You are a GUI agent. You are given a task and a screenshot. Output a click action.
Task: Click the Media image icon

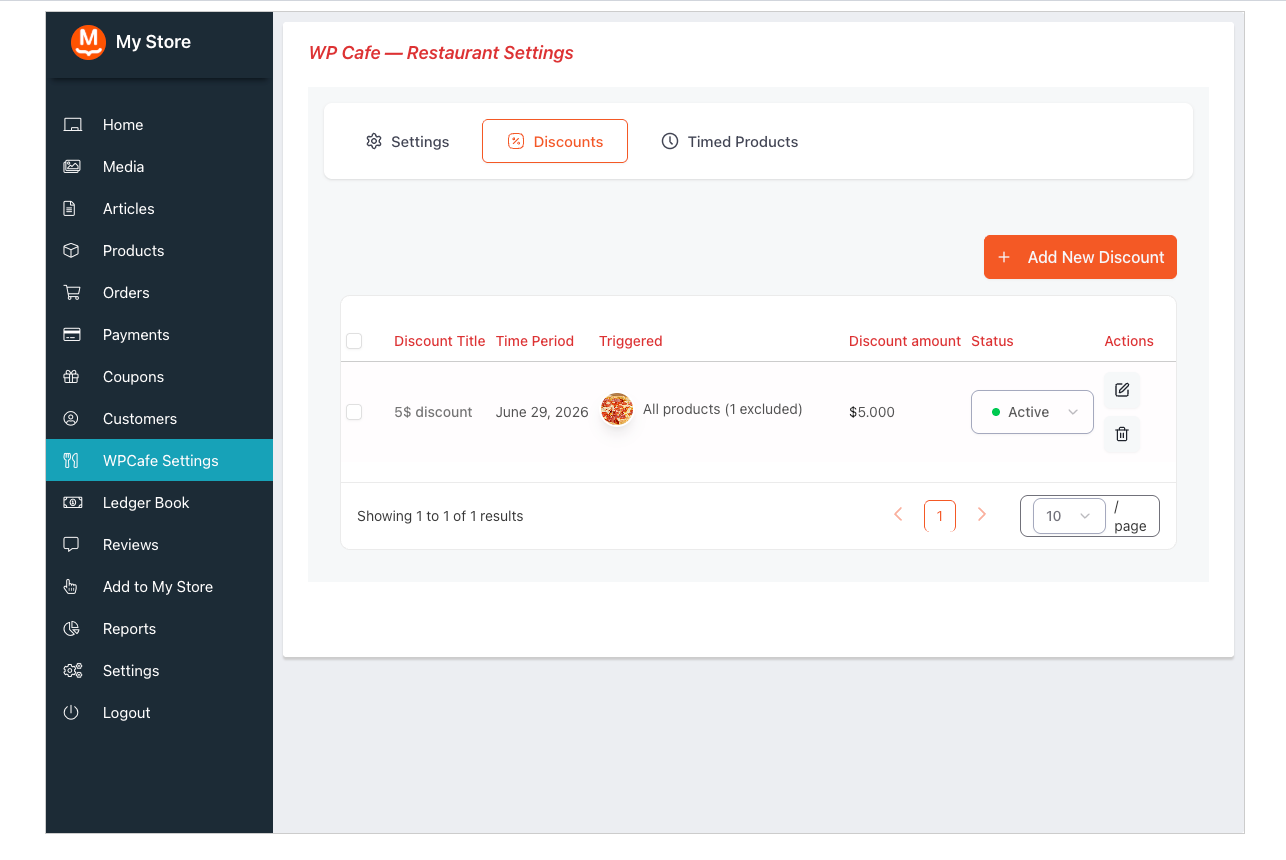coord(72,167)
